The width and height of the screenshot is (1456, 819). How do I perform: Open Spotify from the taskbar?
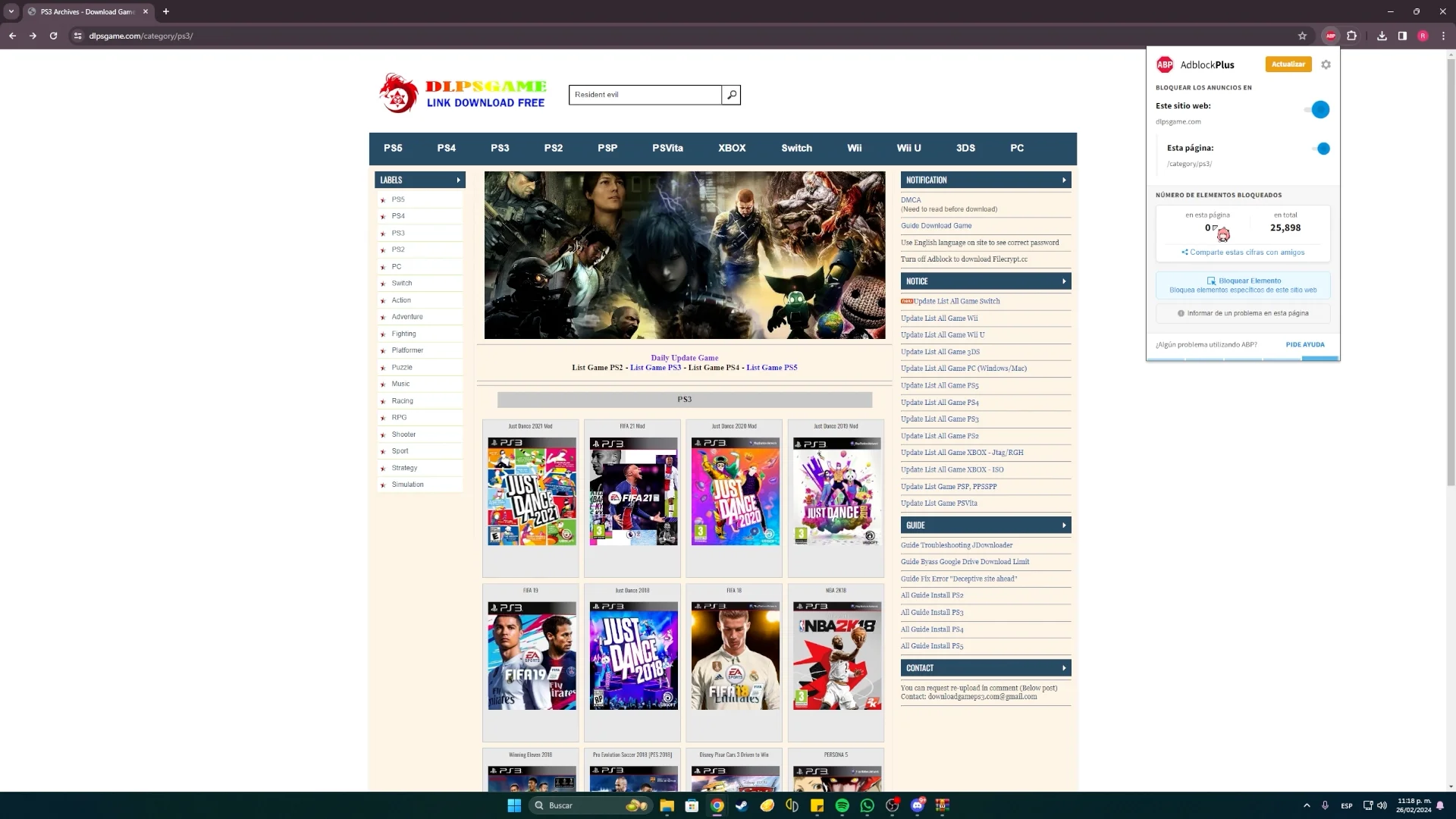point(842,805)
